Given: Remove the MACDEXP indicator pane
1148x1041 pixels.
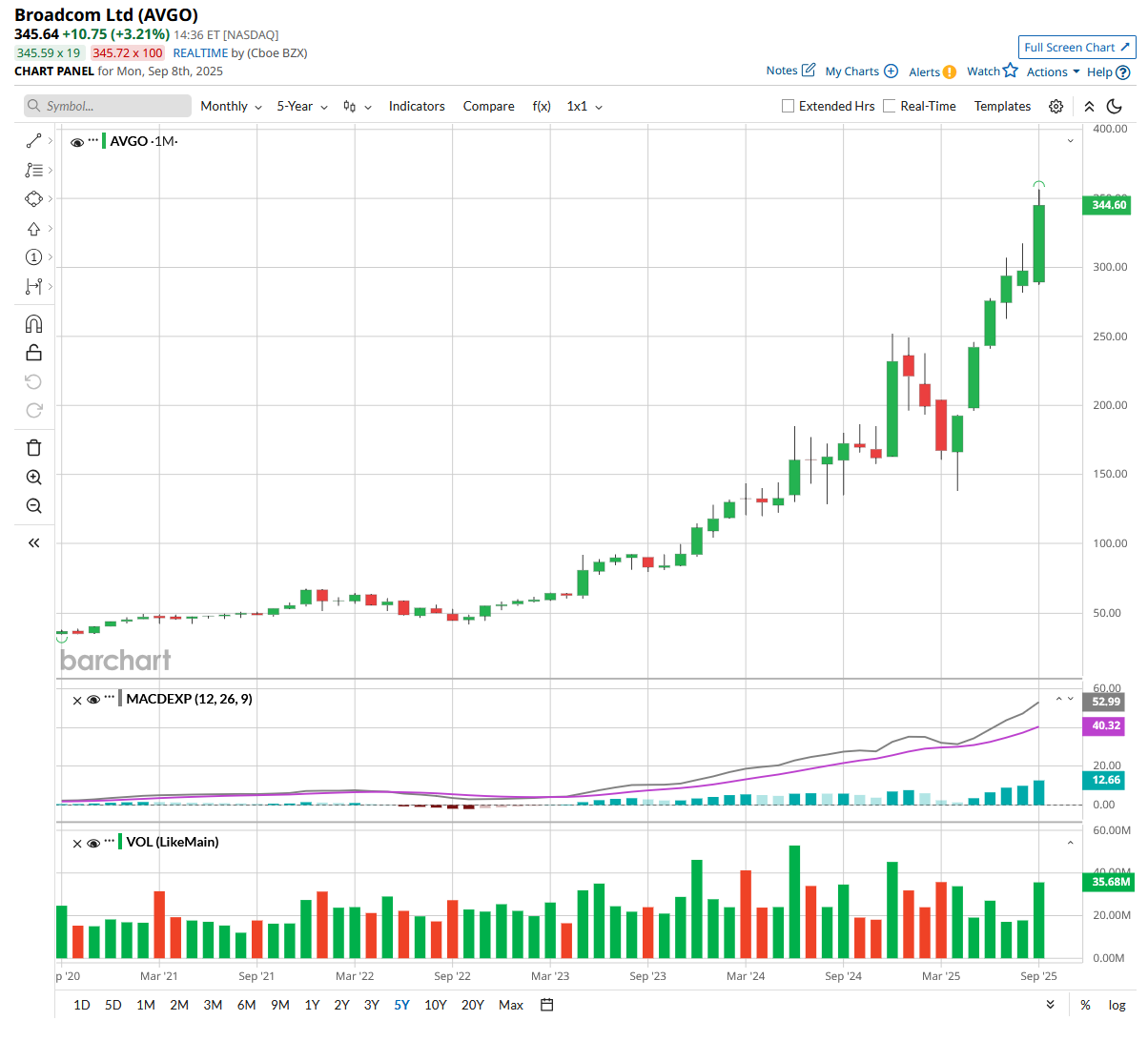Looking at the screenshot, I should point(77,700).
